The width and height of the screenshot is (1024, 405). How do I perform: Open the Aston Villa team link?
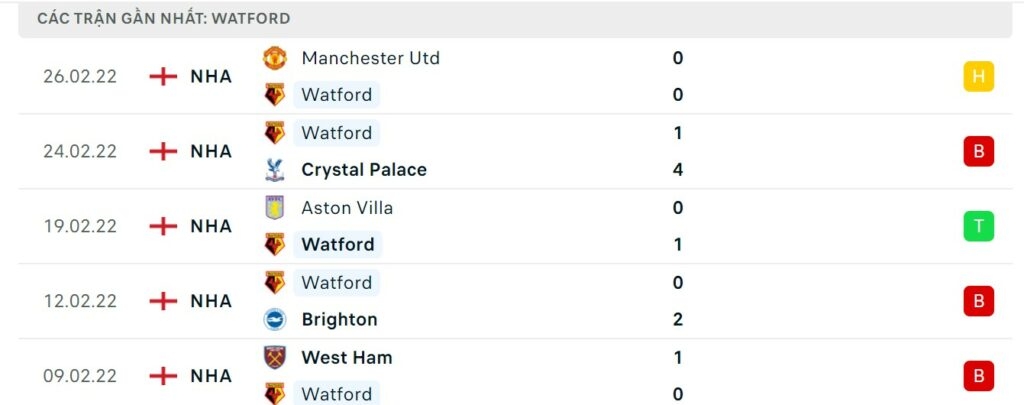pos(347,208)
